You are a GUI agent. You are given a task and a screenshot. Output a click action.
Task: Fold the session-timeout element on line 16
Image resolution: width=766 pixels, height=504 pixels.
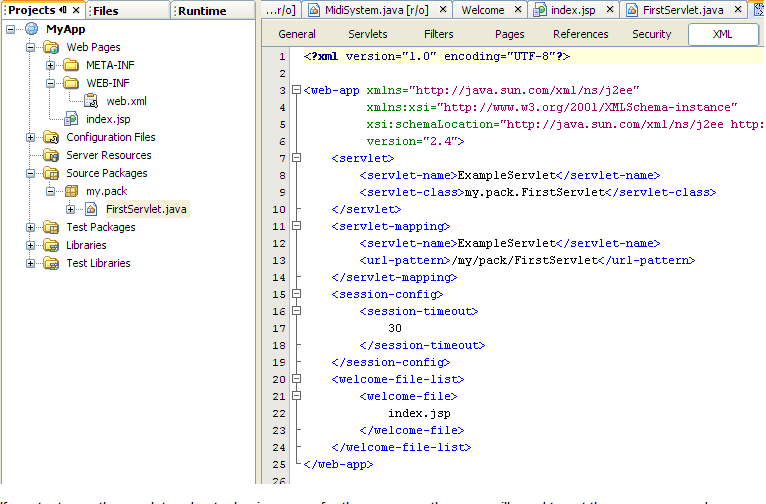pos(296,311)
